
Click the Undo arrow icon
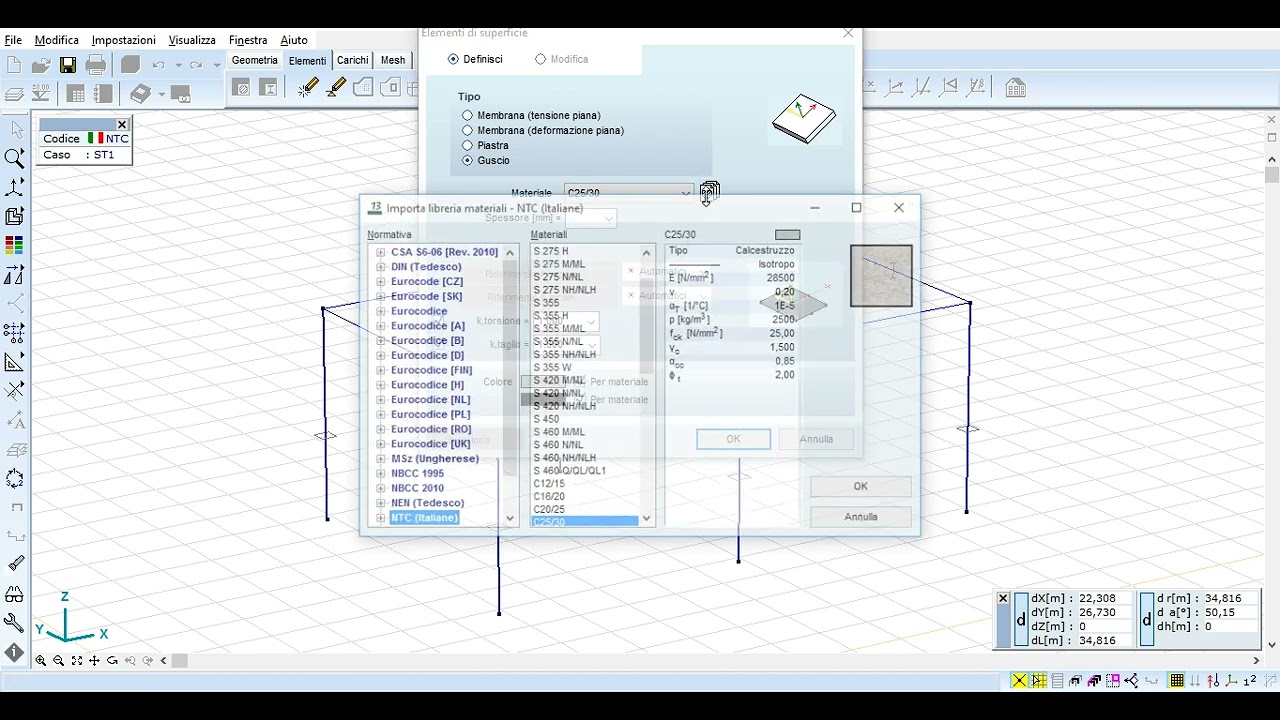[x=159, y=66]
